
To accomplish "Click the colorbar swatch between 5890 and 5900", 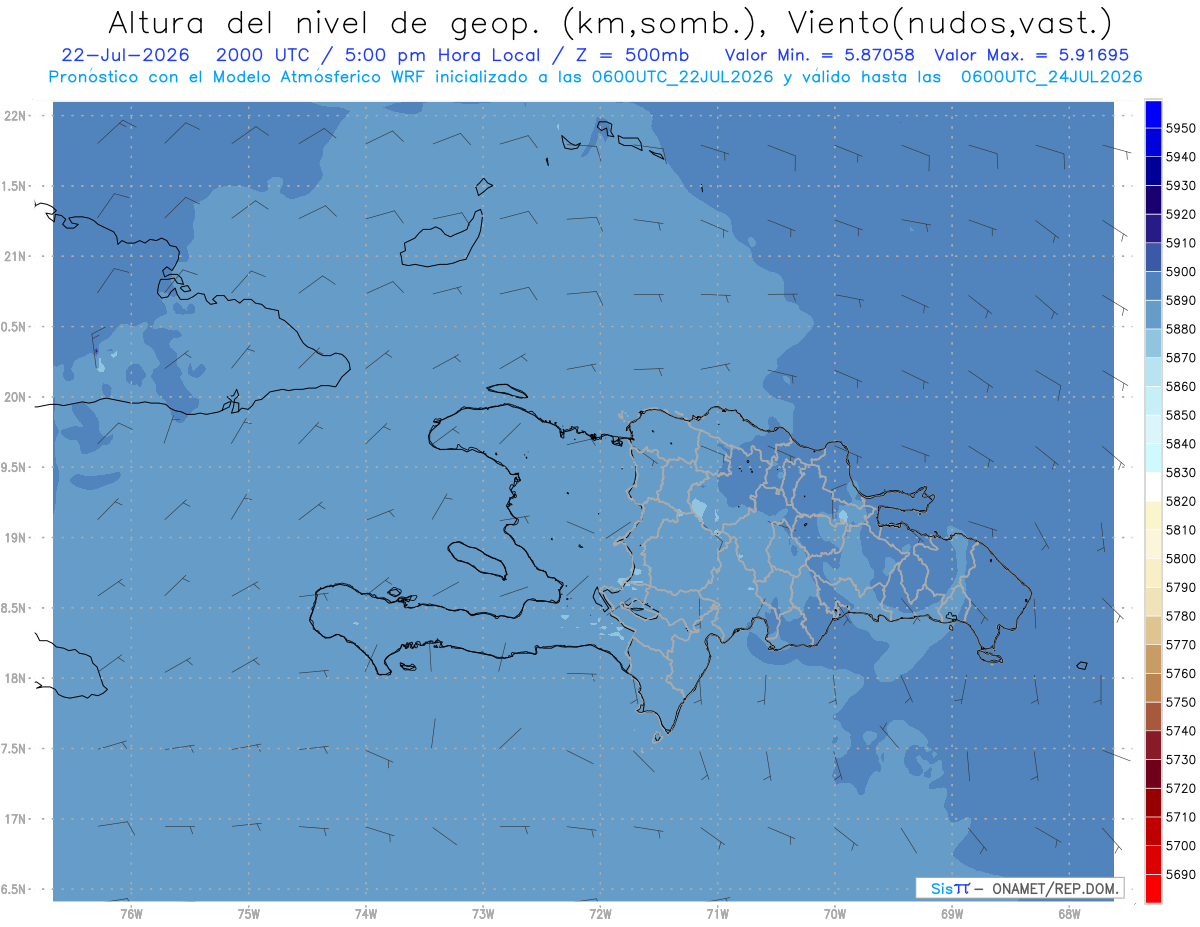I will click(1153, 286).
